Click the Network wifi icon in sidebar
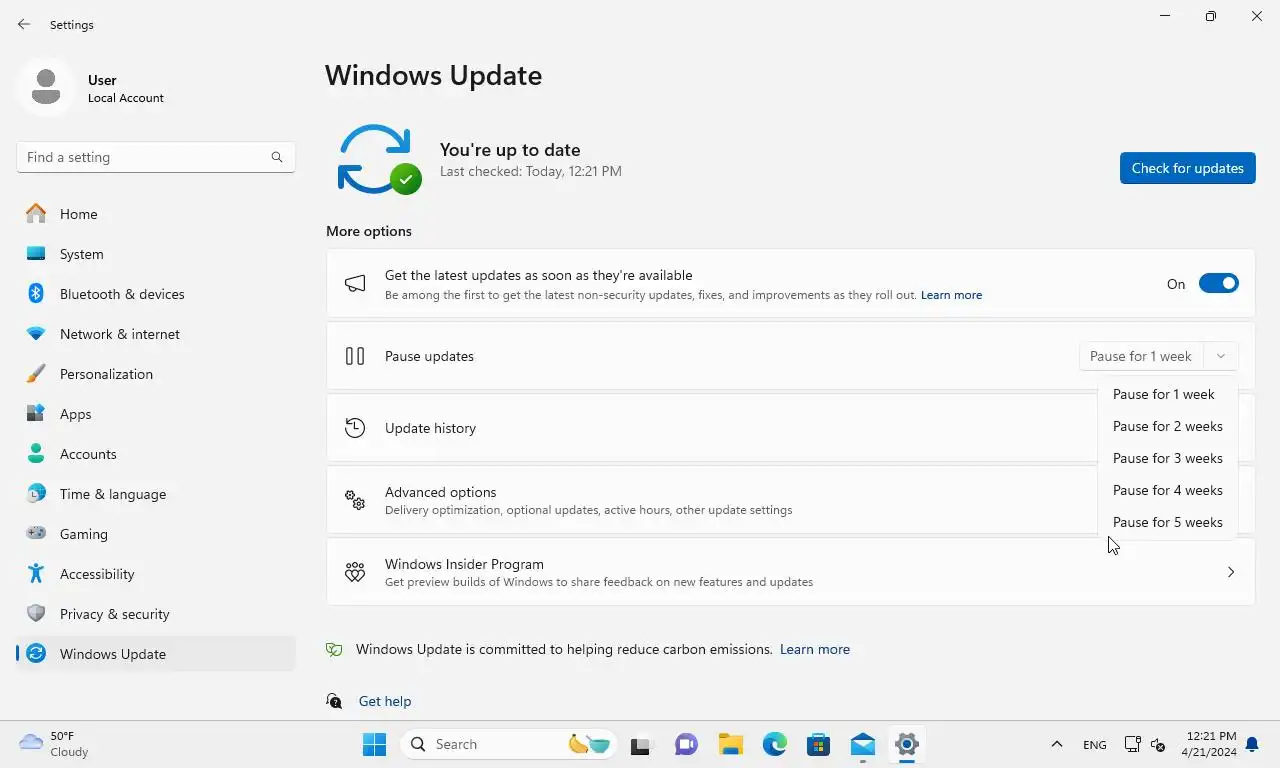This screenshot has height=768, width=1280. point(36,334)
